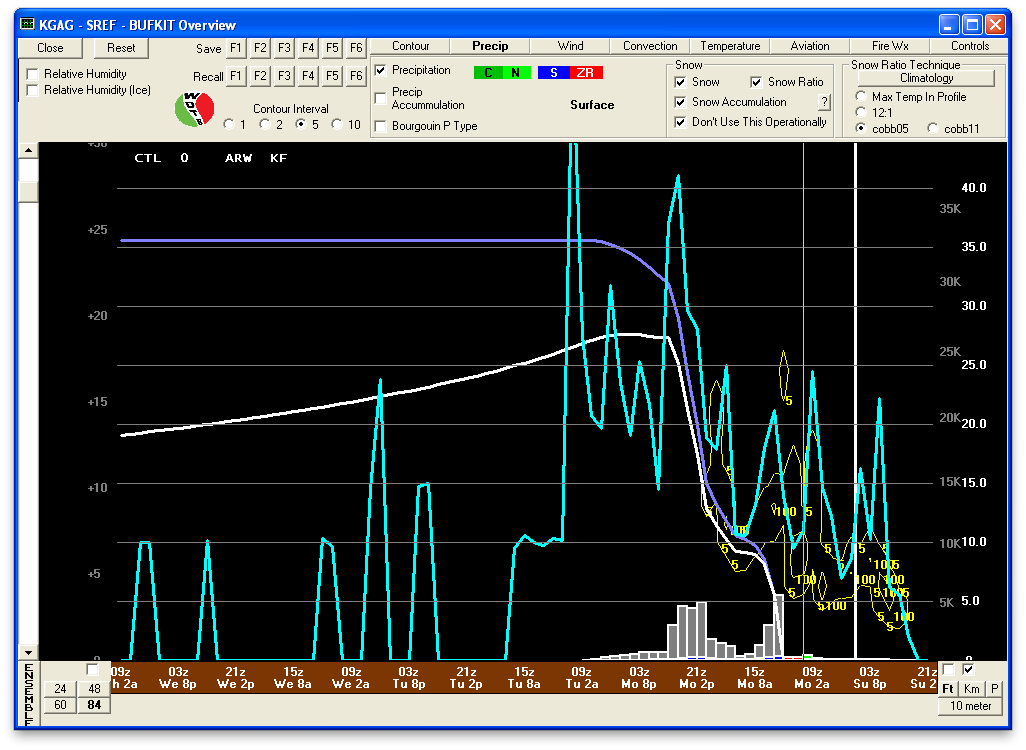Click the WDTB red-green logo icon
1026x750 pixels.
[x=194, y=109]
